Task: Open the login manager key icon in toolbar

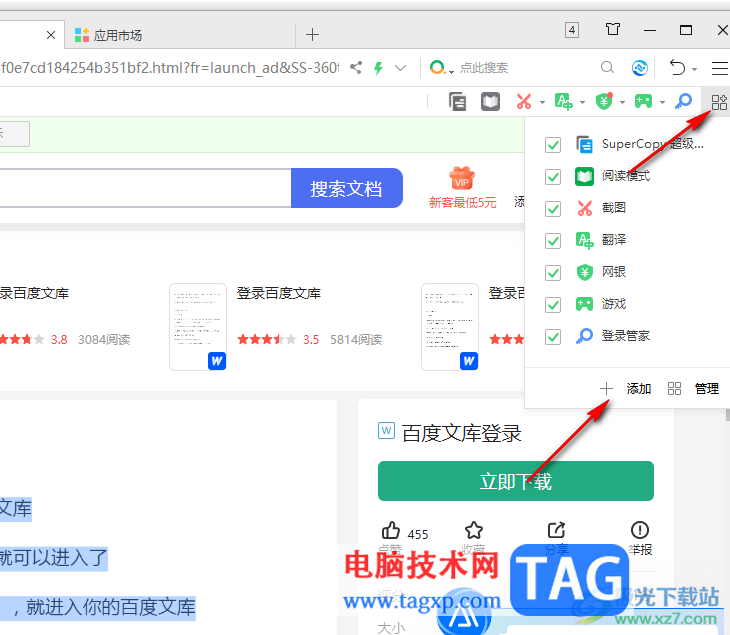Action: pyautogui.click(x=683, y=101)
